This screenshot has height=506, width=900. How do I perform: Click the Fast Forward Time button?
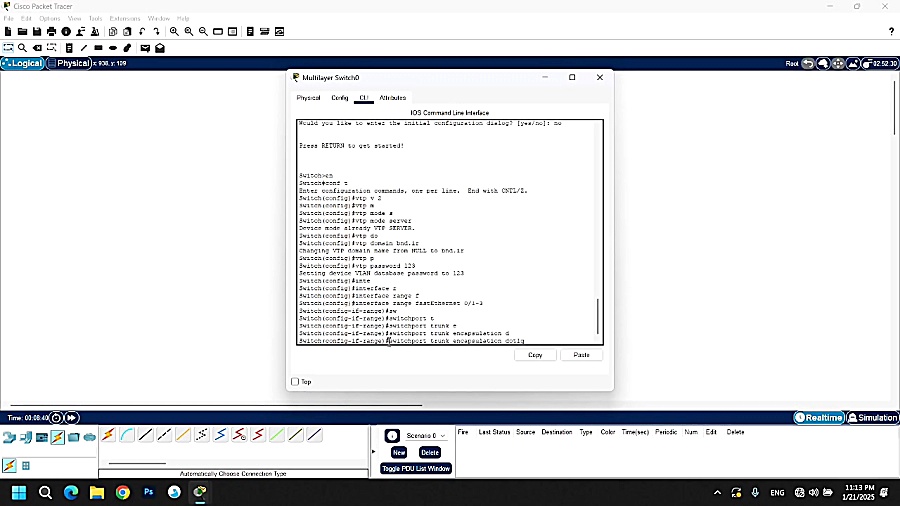[x=71, y=418]
